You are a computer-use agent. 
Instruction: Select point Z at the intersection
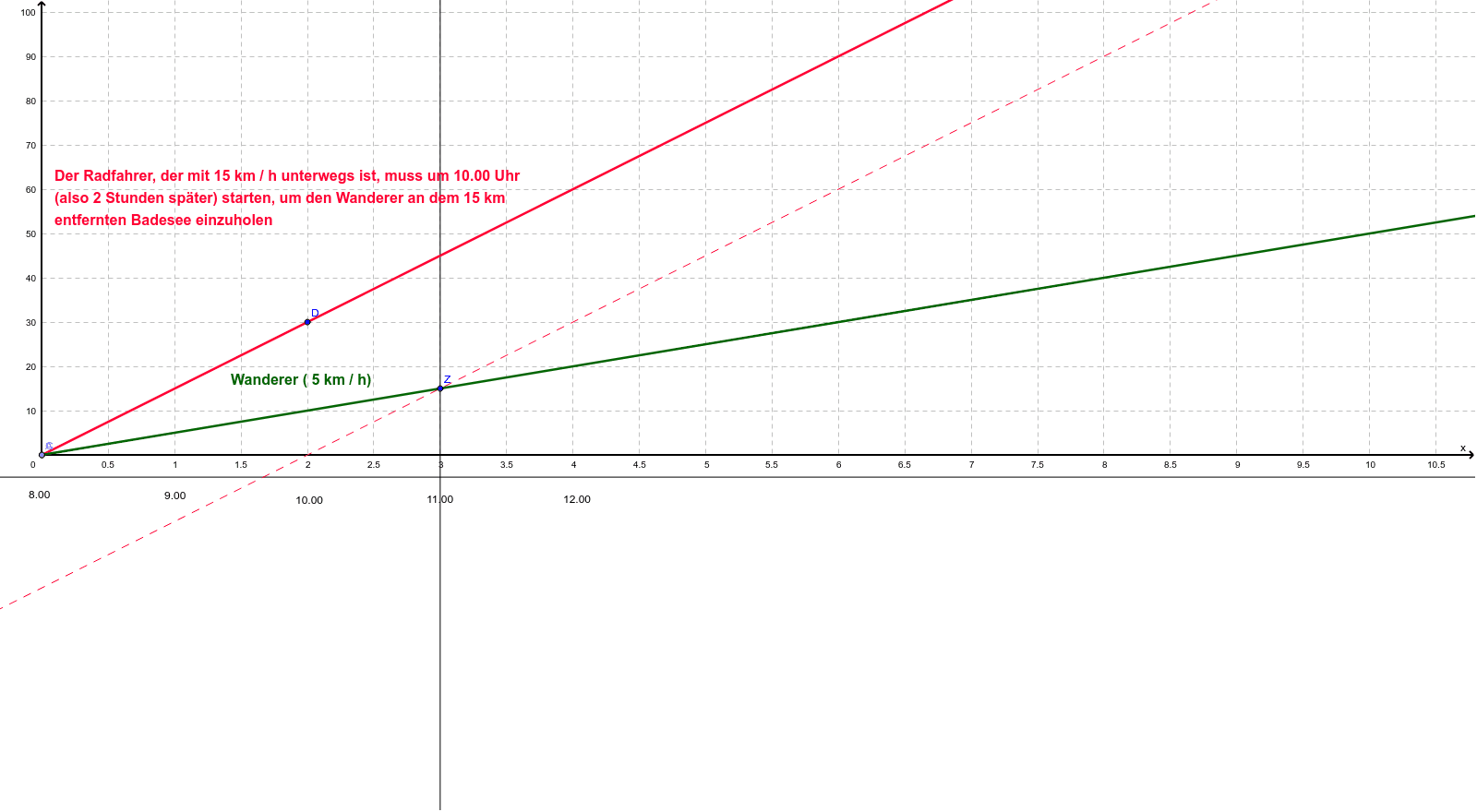pyautogui.click(x=440, y=388)
